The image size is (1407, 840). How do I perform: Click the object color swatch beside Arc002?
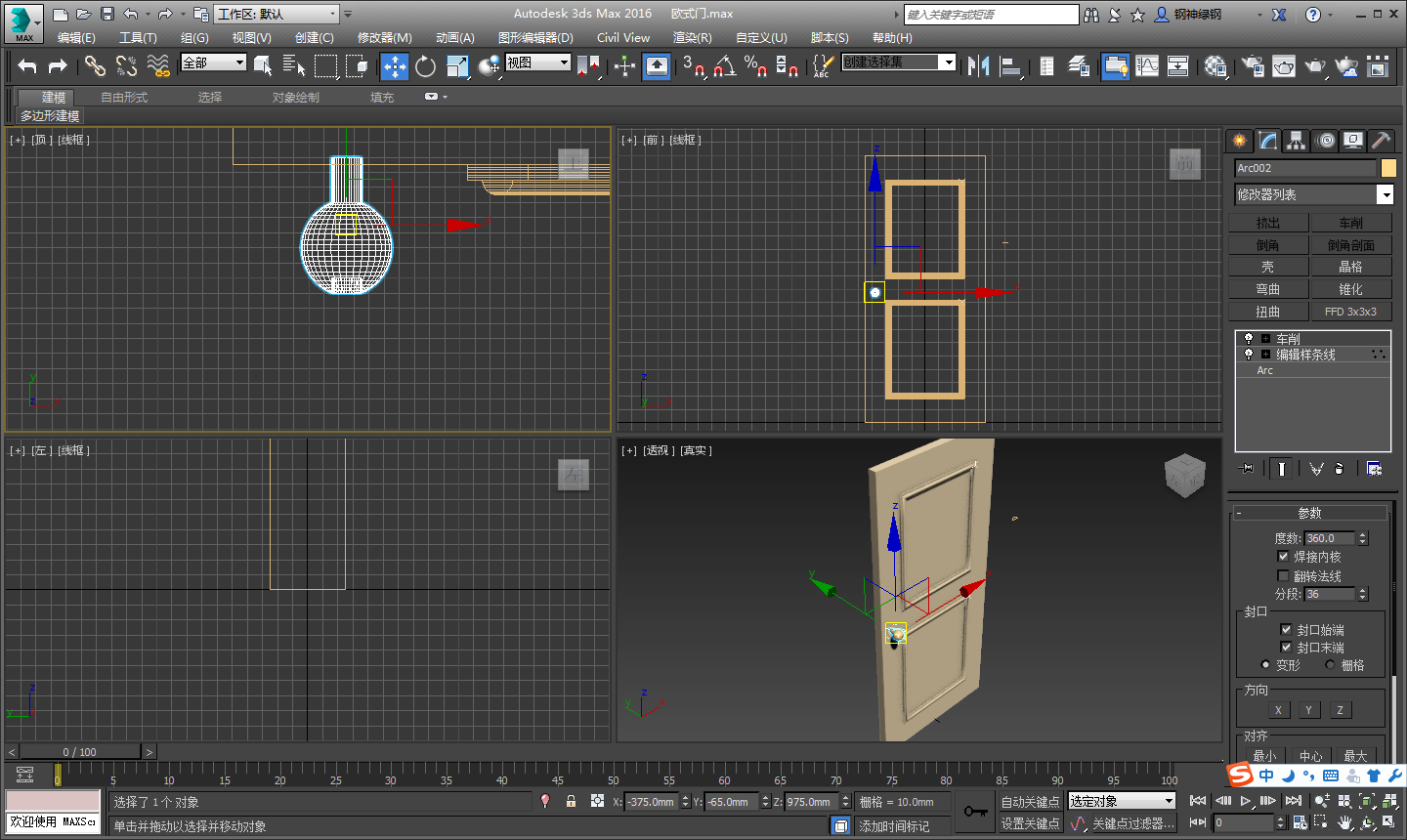1388,168
